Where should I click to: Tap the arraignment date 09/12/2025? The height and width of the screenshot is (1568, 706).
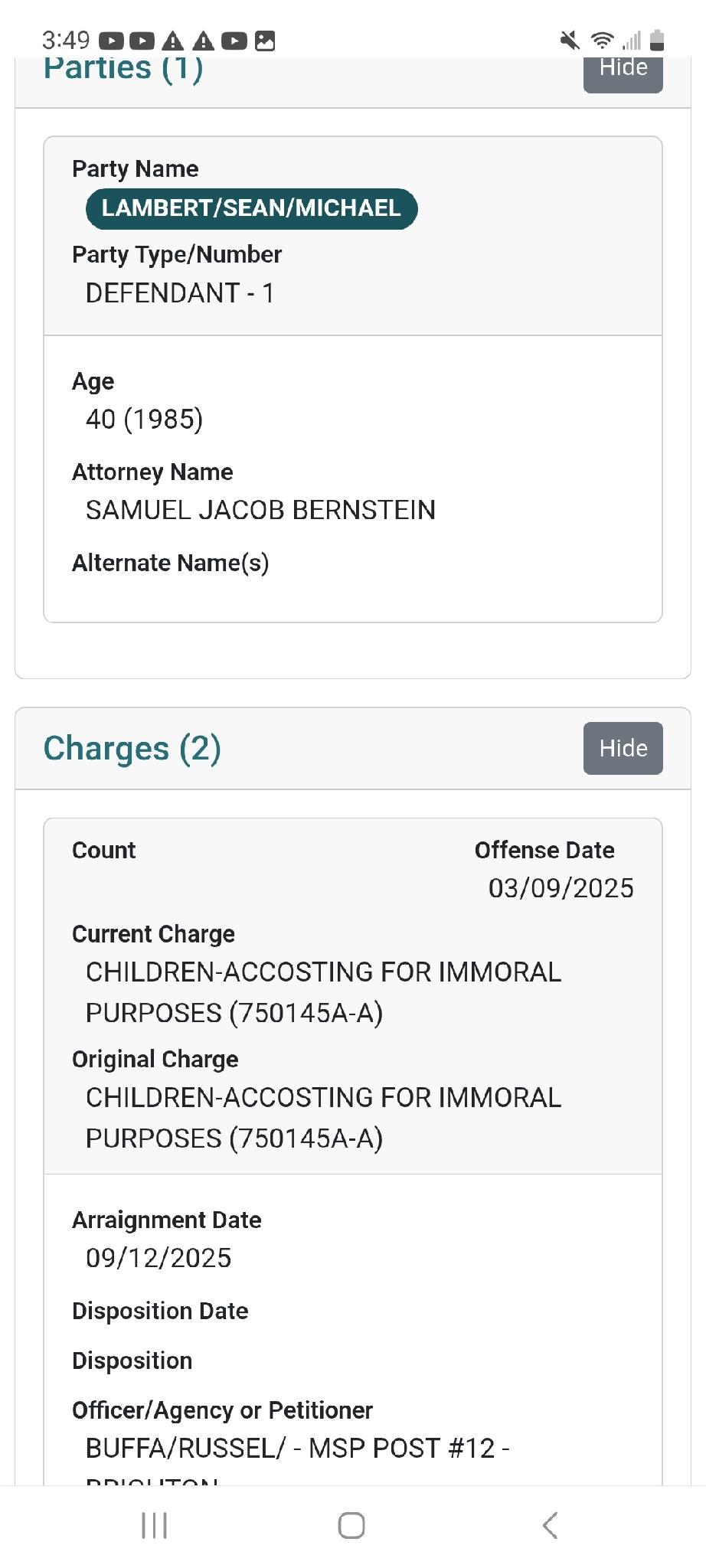159,1258
